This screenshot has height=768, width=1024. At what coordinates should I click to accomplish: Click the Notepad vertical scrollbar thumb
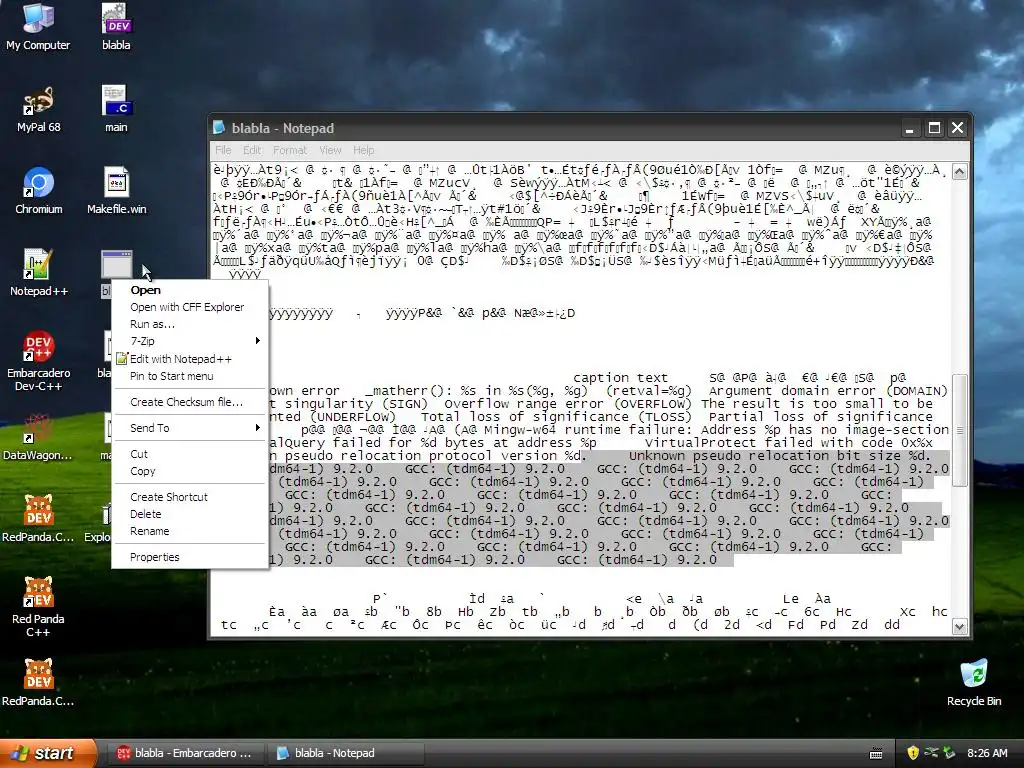(x=959, y=430)
